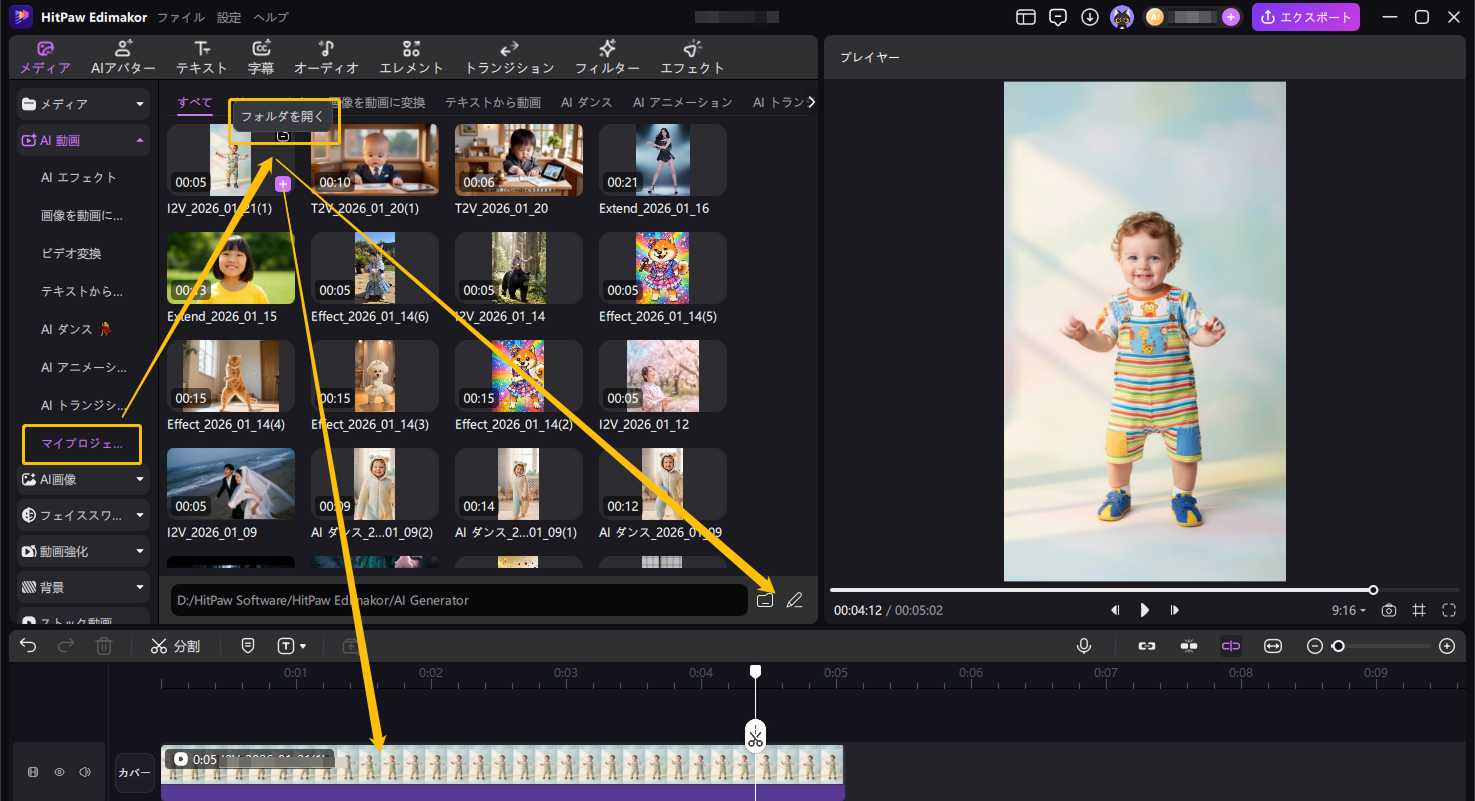Click the pencil edit path icon
The image size is (1475, 801).
click(795, 600)
